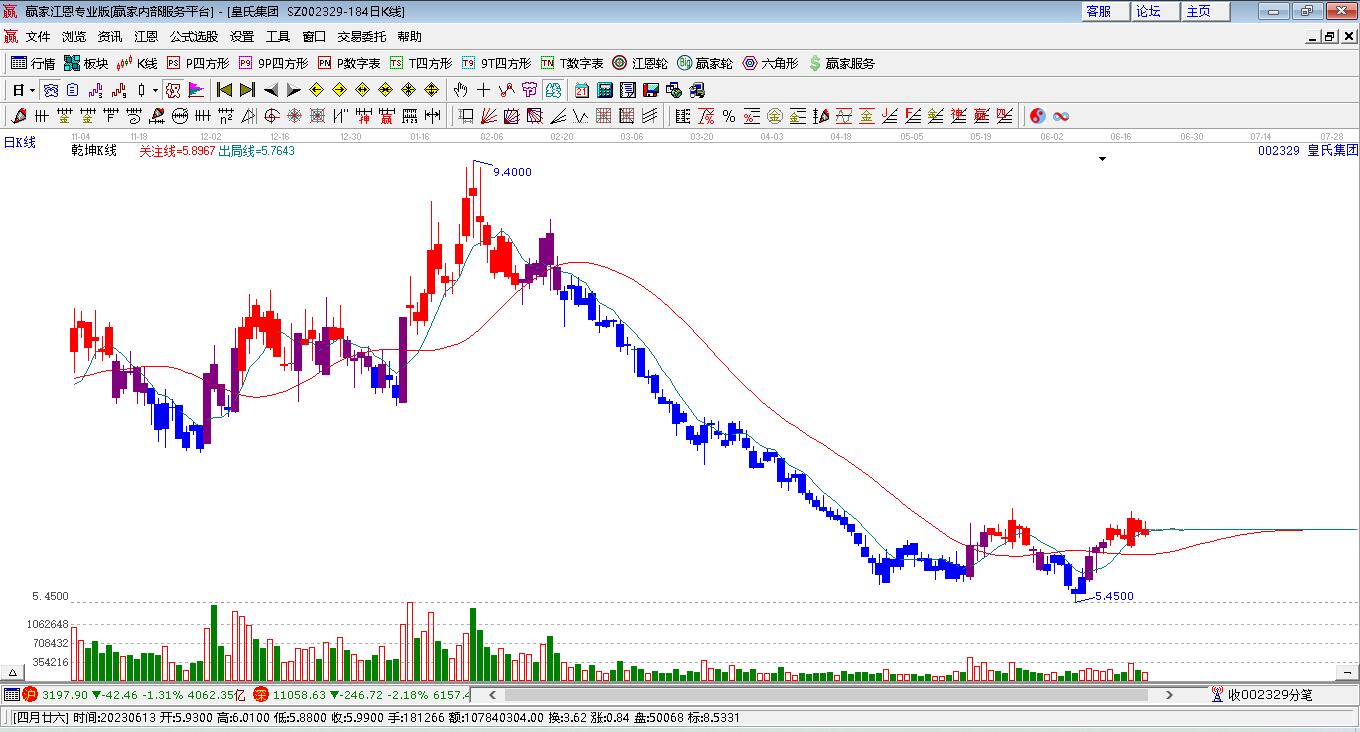This screenshot has width=1360, height=732.
Task: Click the 主页 home page button
Action: tap(1205, 11)
